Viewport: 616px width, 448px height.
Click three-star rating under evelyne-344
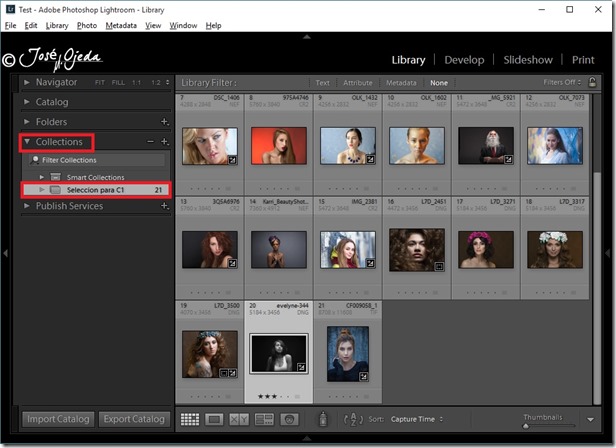pos(268,396)
